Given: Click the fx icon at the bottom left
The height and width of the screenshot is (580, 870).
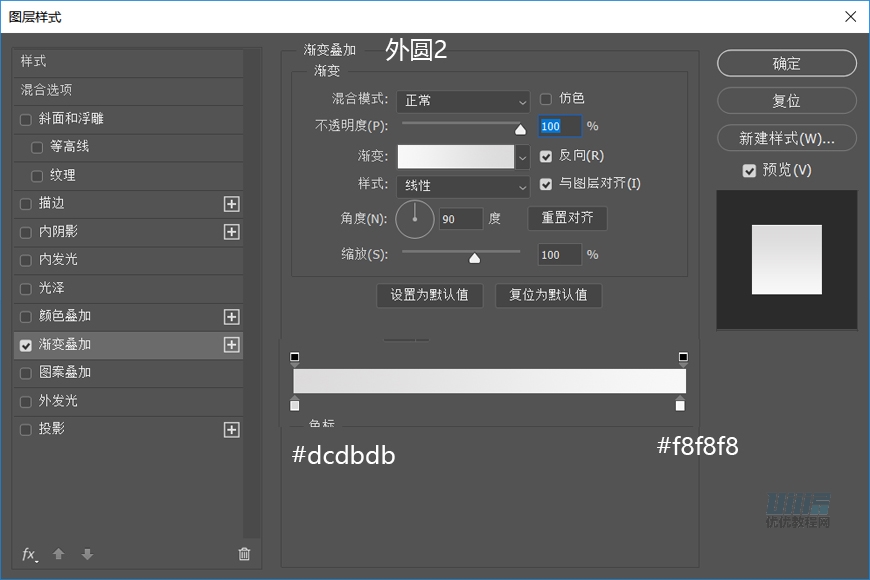Looking at the screenshot, I should pos(28,553).
